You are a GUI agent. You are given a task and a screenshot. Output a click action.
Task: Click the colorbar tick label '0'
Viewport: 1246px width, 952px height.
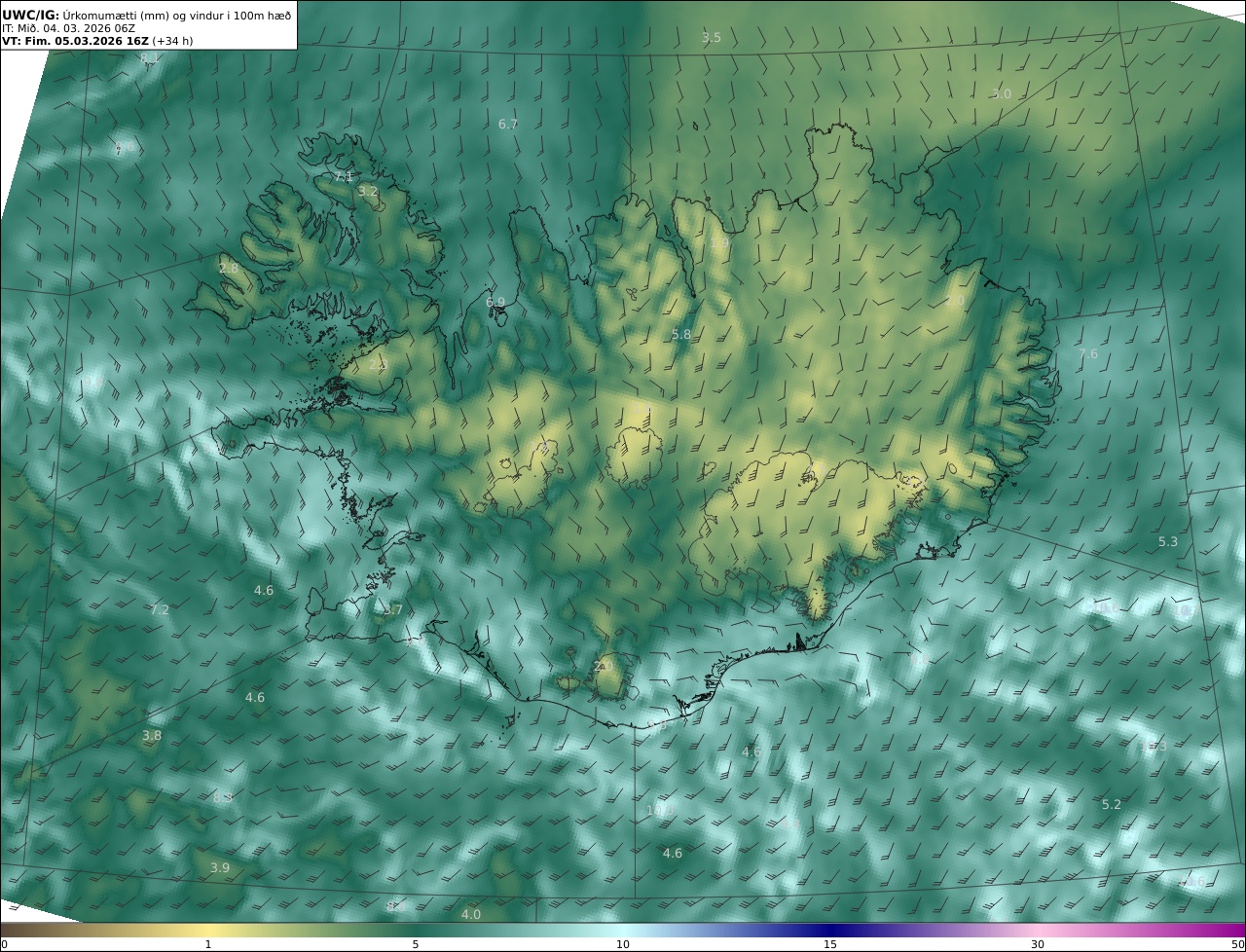pyautogui.click(x=4, y=944)
